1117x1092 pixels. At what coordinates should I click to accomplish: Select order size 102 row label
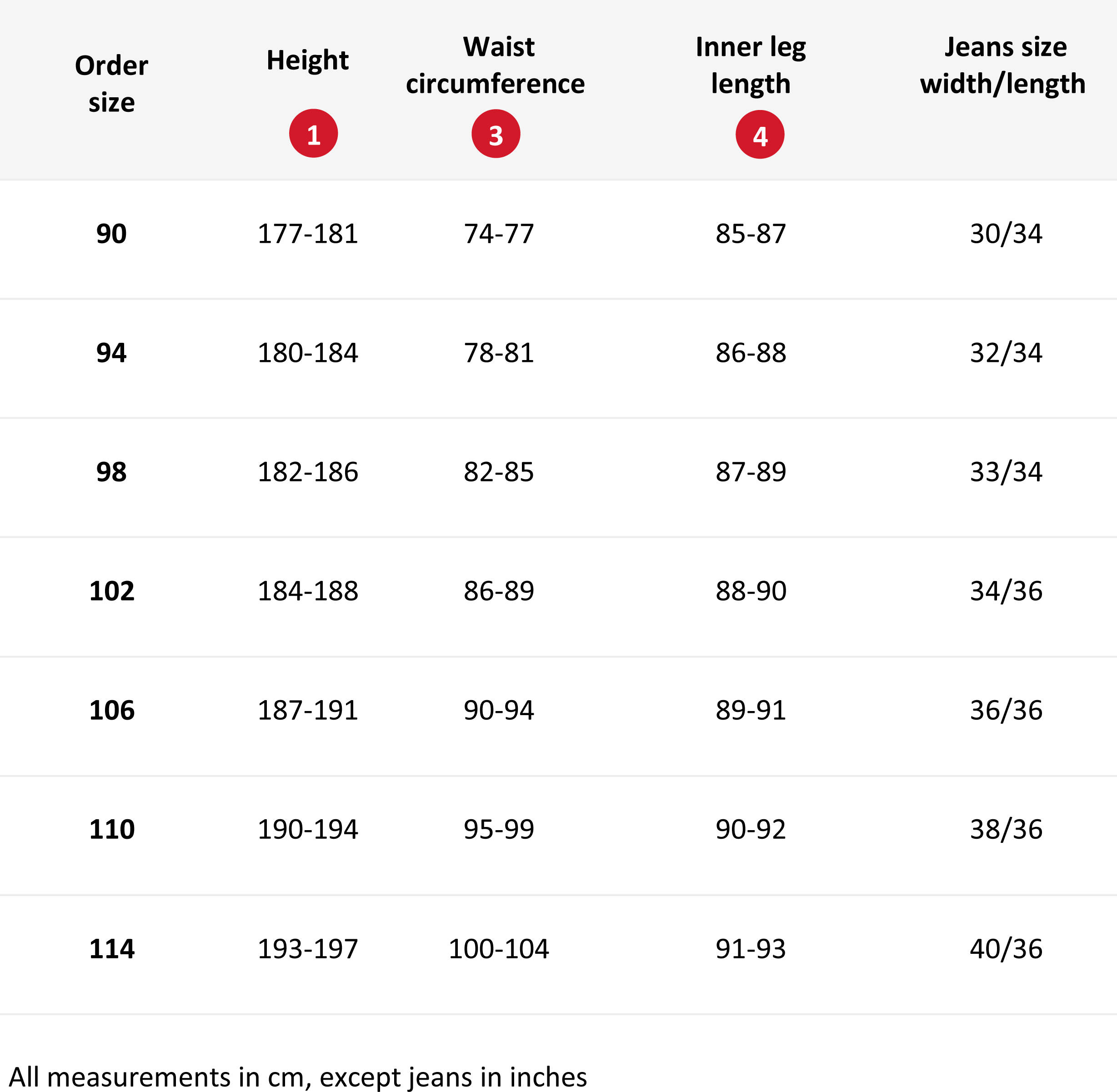tap(112, 590)
